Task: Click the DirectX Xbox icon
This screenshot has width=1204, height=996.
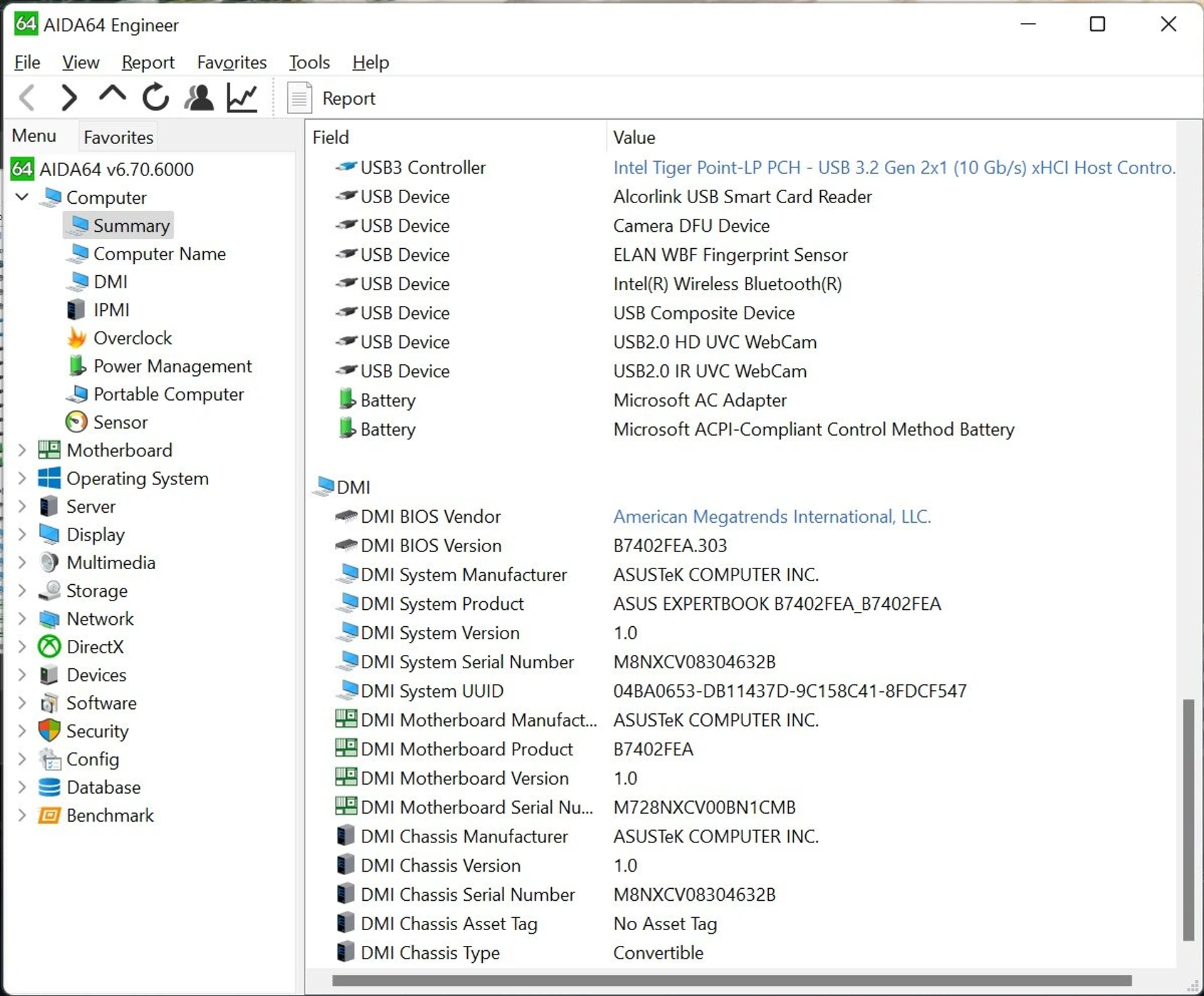Action: [x=50, y=646]
